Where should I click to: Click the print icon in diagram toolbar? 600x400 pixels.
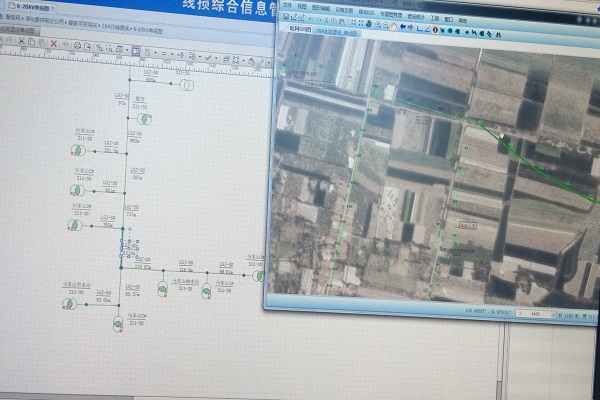point(78,46)
